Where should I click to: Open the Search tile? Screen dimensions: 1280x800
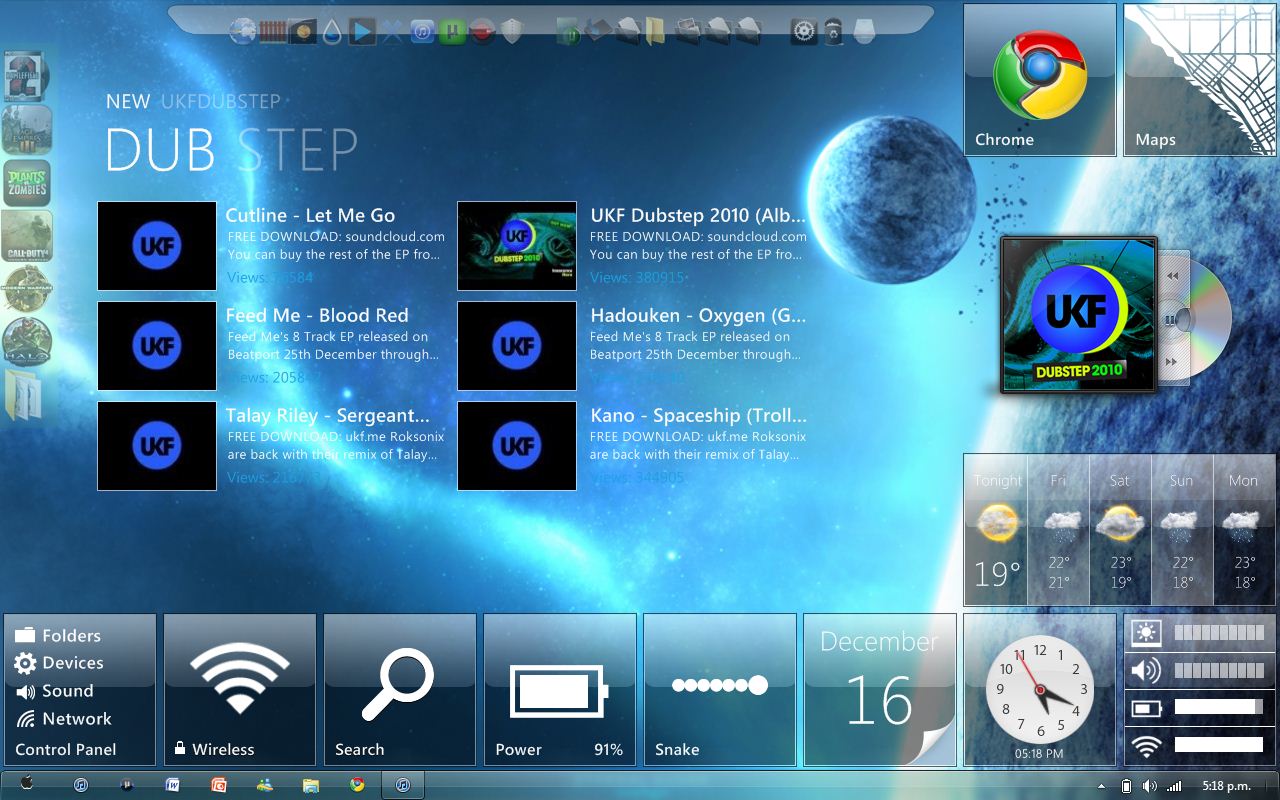pyautogui.click(x=400, y=690)
